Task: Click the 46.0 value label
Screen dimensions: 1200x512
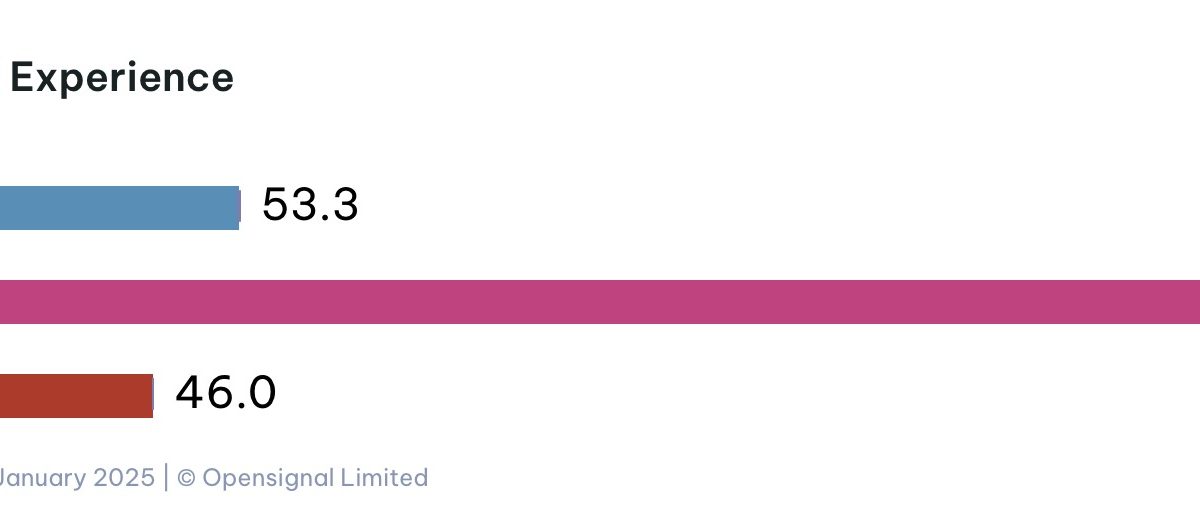Action: (226, 393)
